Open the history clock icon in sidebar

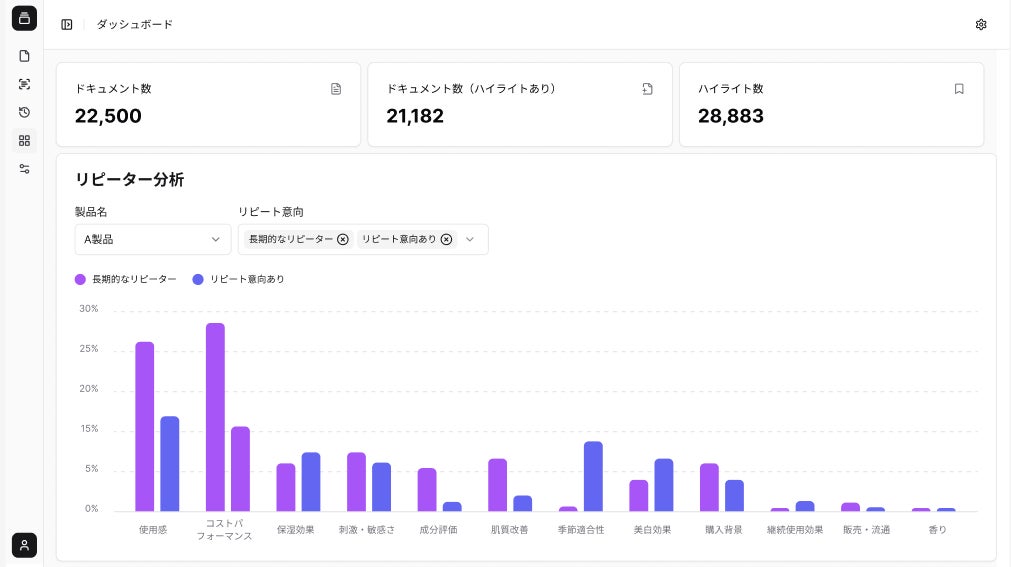point(25,112)
